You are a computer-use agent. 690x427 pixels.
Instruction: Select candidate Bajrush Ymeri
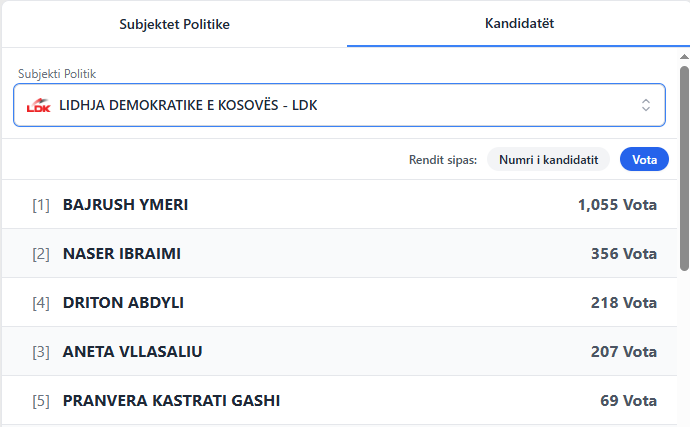click(126, 205)
